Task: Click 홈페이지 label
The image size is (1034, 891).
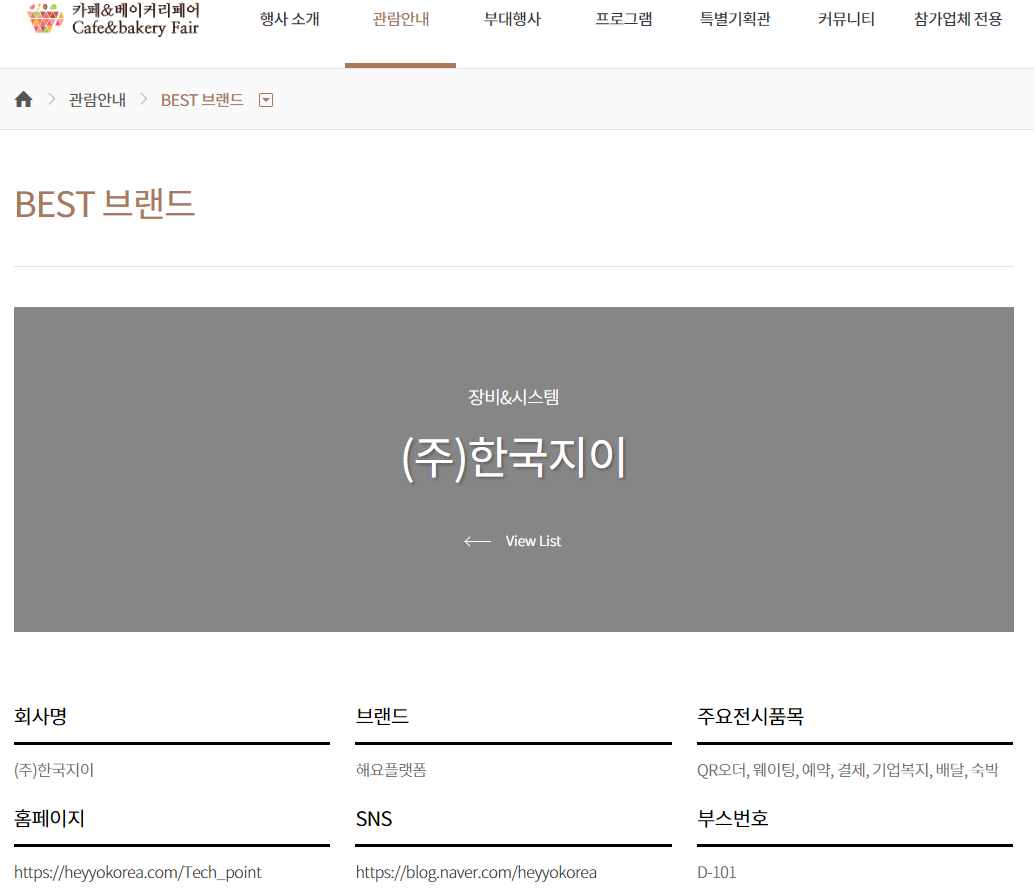Action: (49, 818)
